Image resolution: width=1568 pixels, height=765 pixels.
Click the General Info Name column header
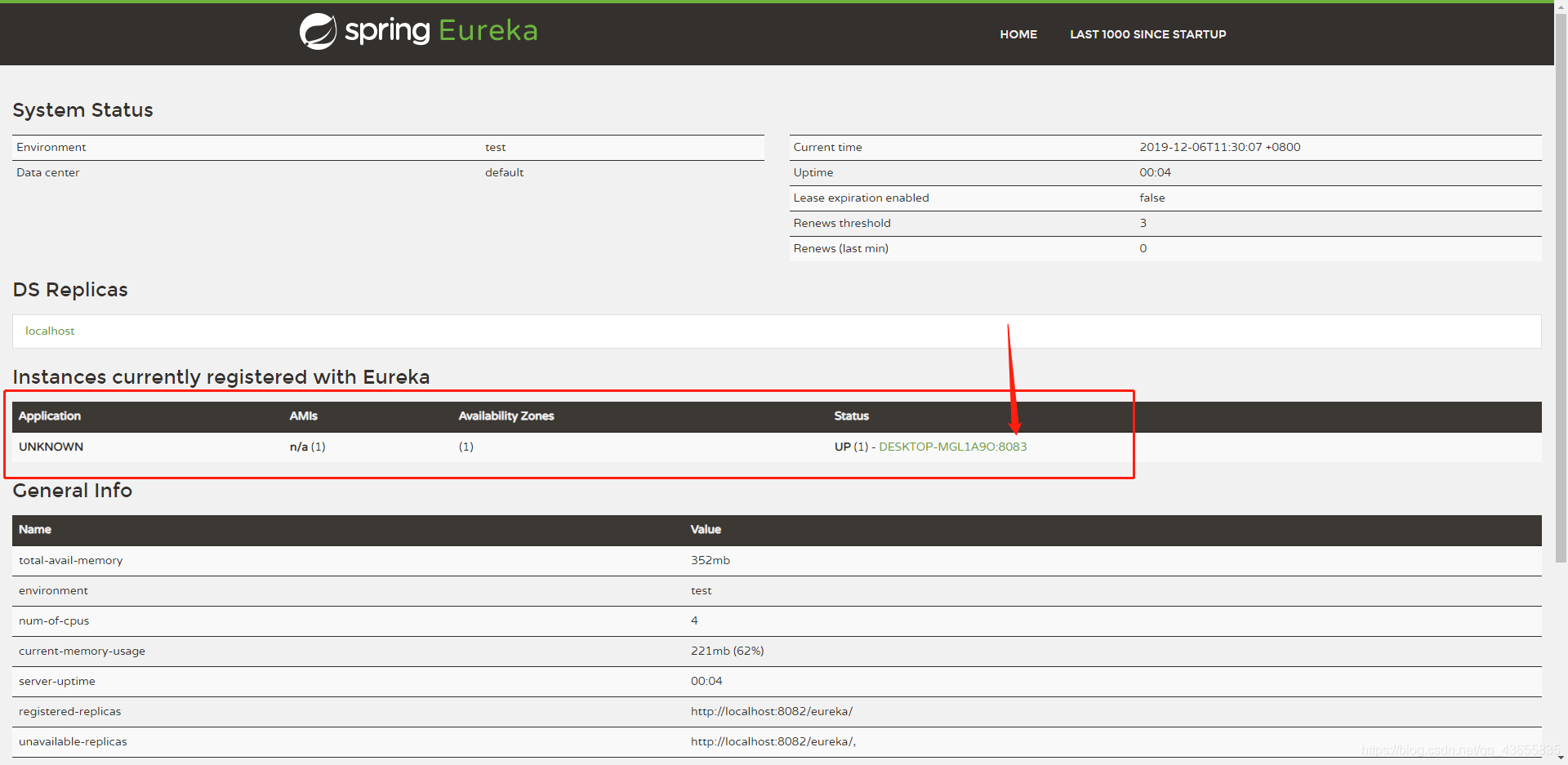click(x=35, y=529)
